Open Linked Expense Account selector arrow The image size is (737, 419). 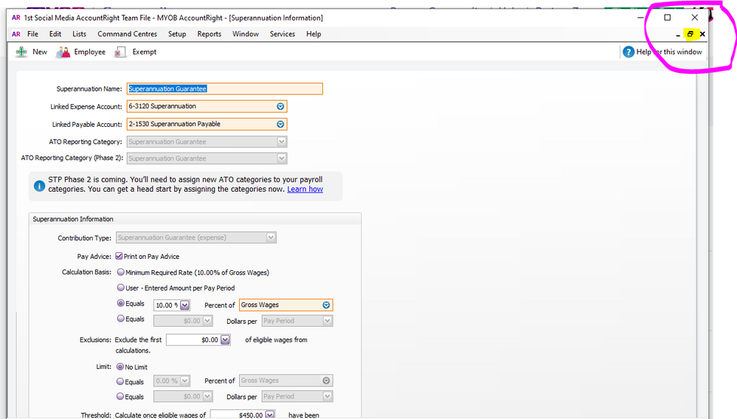tap(280, 106)
